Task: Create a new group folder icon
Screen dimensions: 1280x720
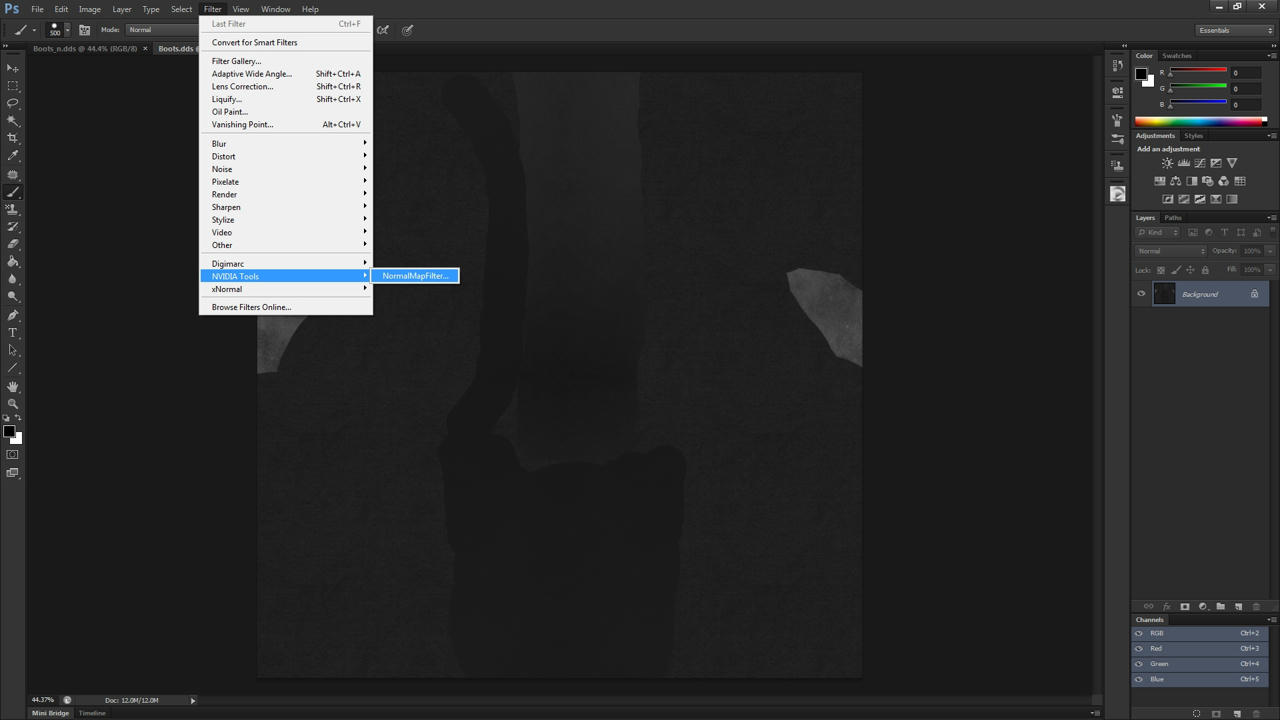Action: 1220,606
